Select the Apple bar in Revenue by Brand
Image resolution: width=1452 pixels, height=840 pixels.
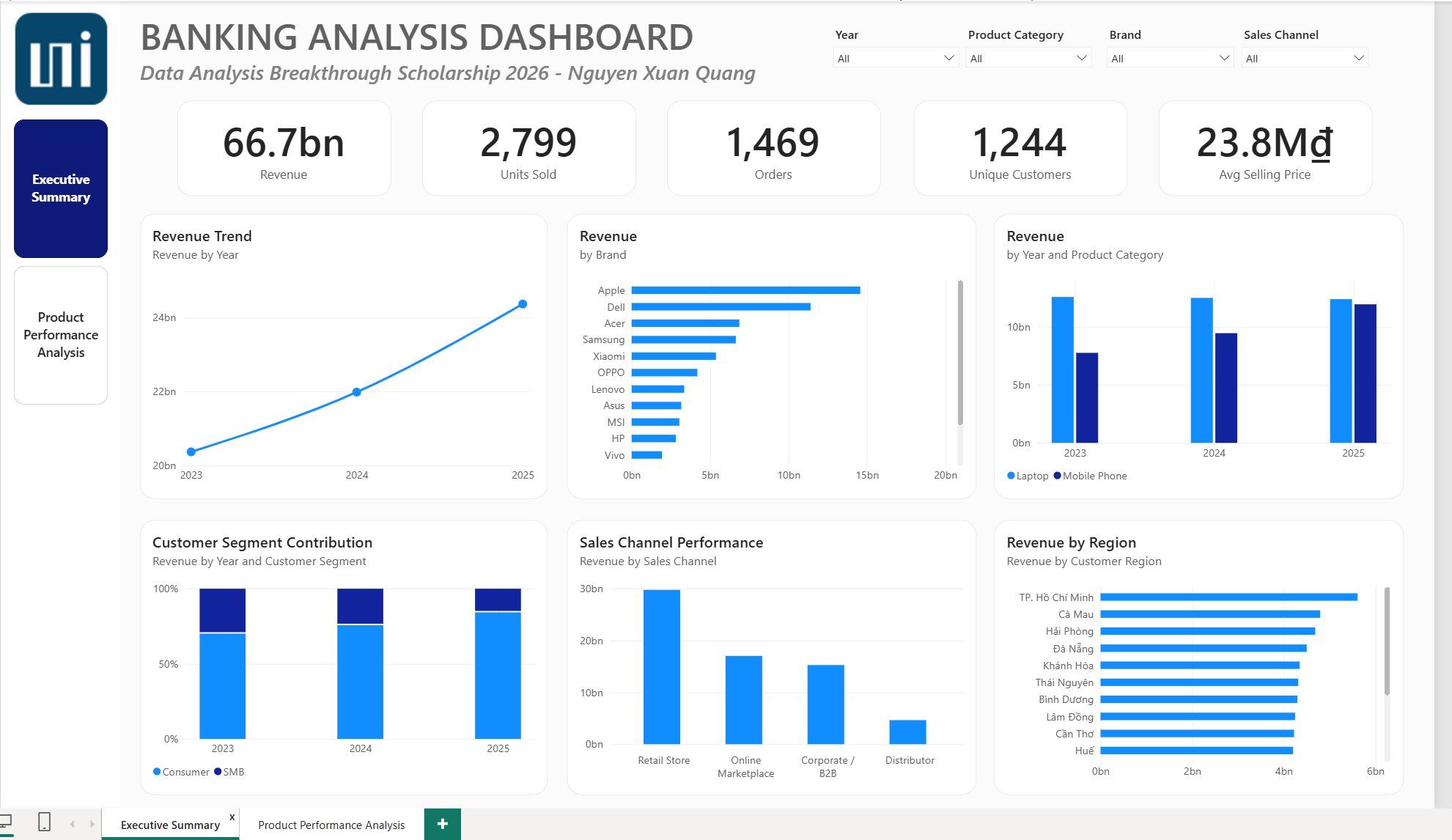[x=745, y=290]
